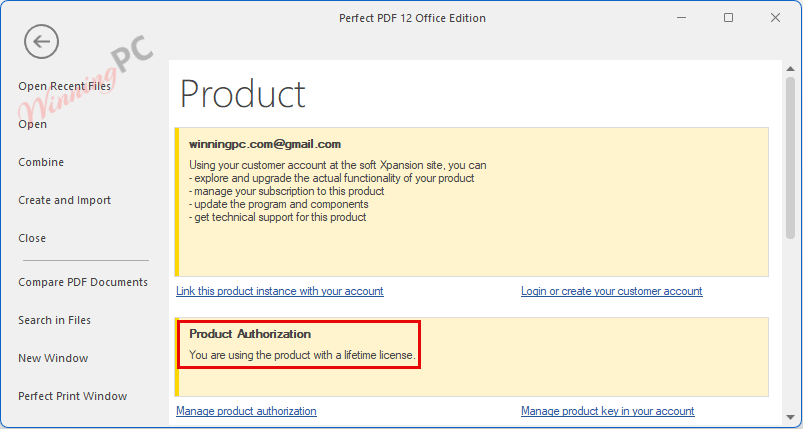Open Manage product authorization link
This screenshot has height=429, width=803.
246,411
